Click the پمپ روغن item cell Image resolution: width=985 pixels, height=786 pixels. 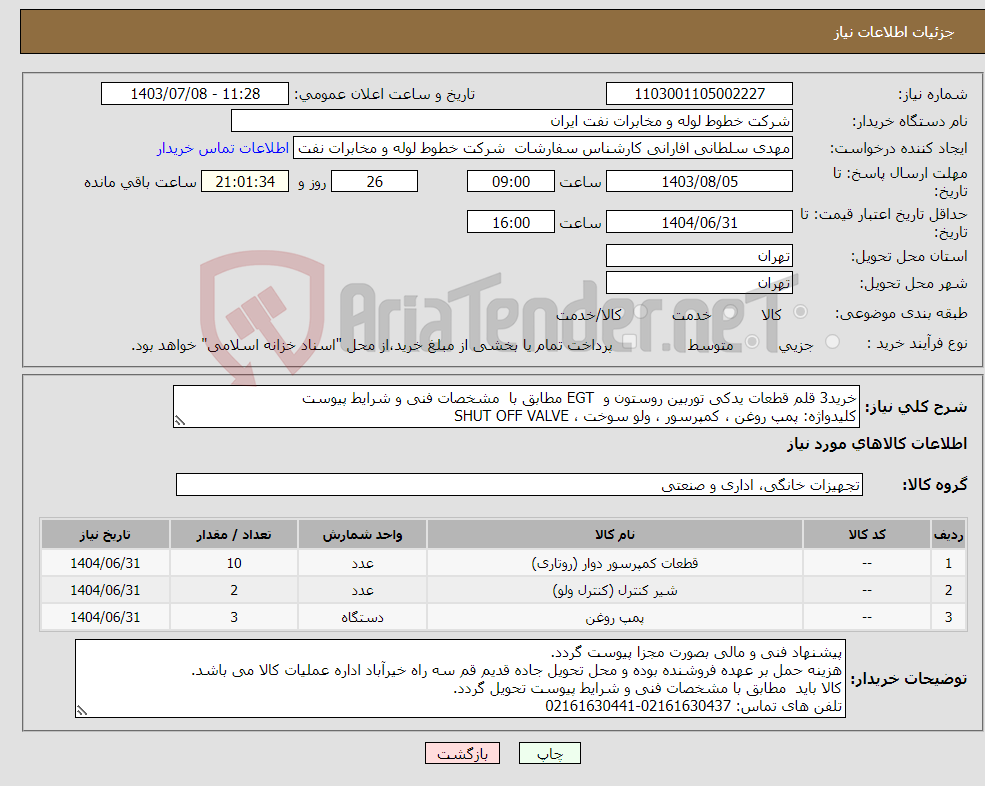[x=614, y=617]
